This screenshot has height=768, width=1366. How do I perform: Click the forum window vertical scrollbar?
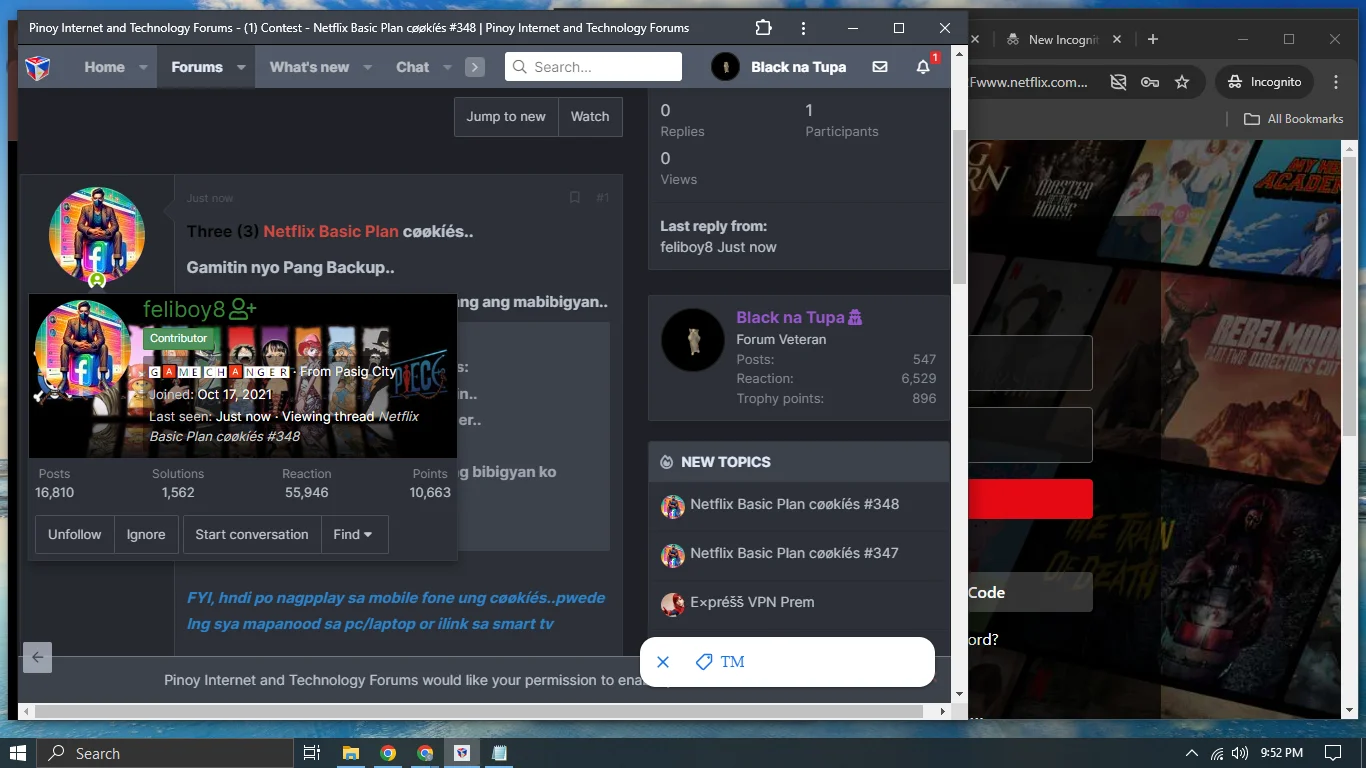(x=959, y=206)
